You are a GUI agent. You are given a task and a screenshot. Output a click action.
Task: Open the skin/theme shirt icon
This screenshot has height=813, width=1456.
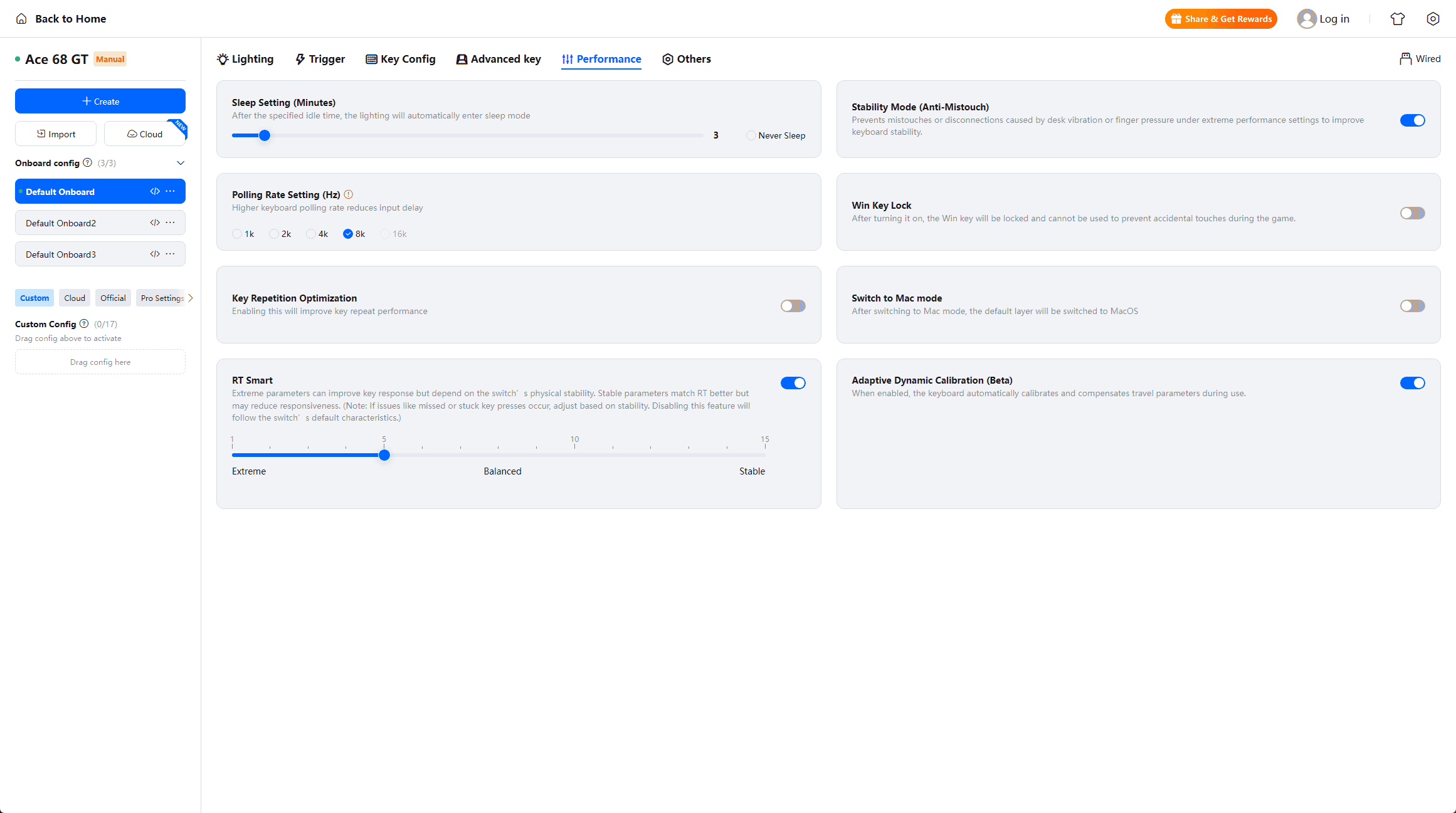click(1398, 19)
